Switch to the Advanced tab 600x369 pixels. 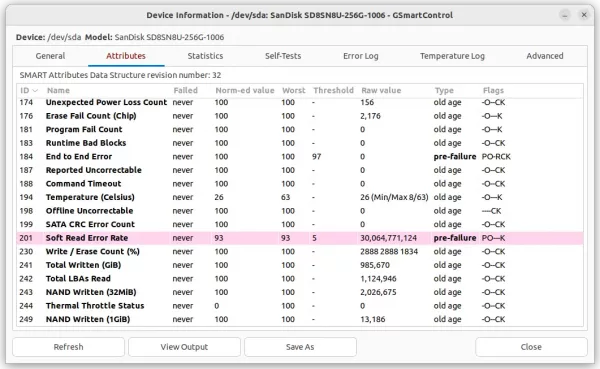[x=545, y=56]
